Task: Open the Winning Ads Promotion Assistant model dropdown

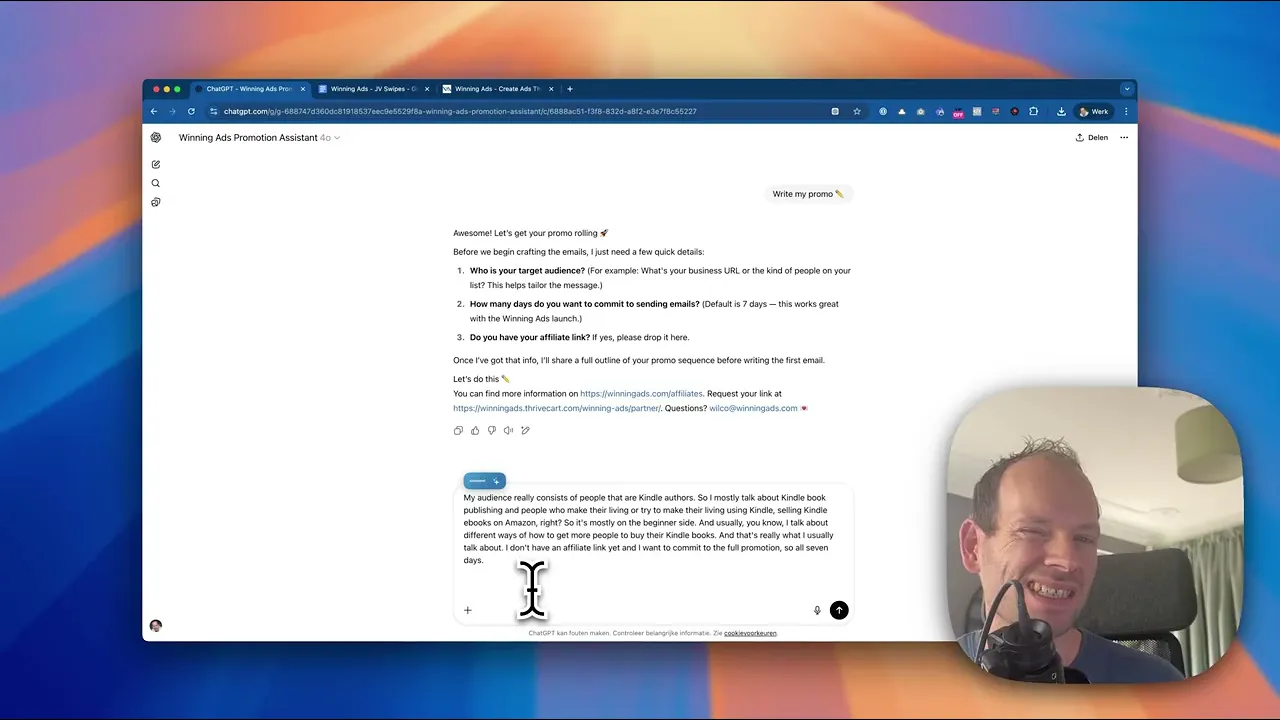Action: (260, 138)
